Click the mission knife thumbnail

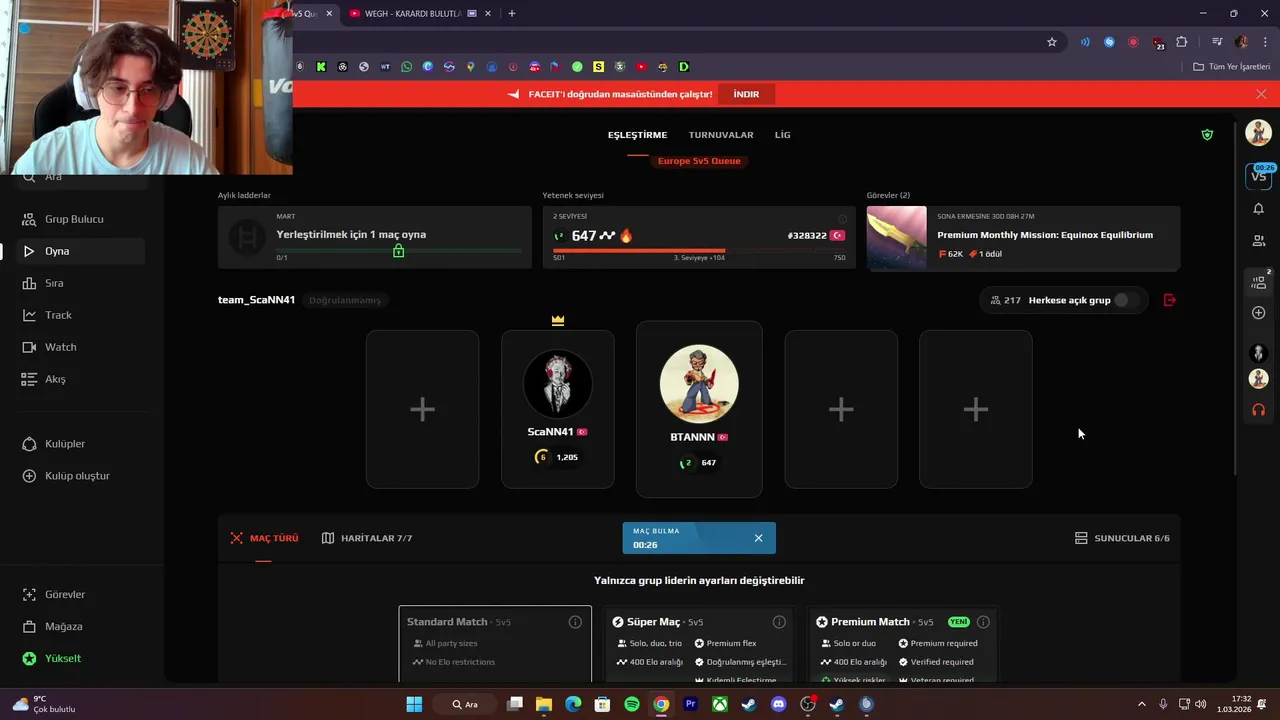click(x=896, y=238)
